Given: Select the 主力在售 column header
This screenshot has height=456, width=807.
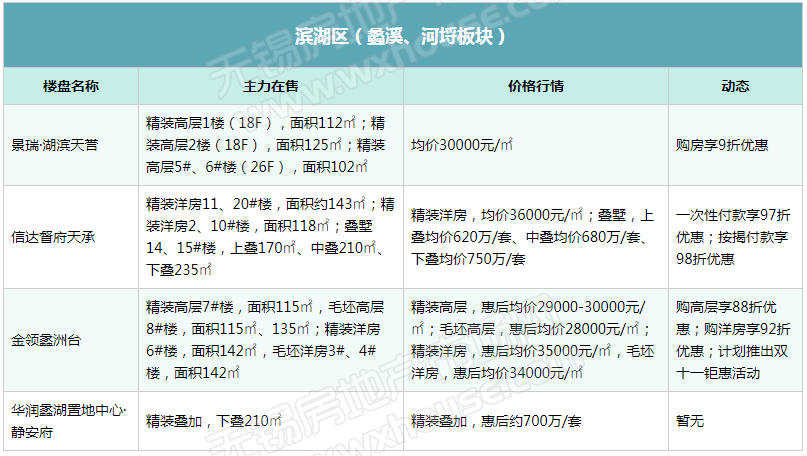Looking at the screenshot, I should (x=270, y=86).
